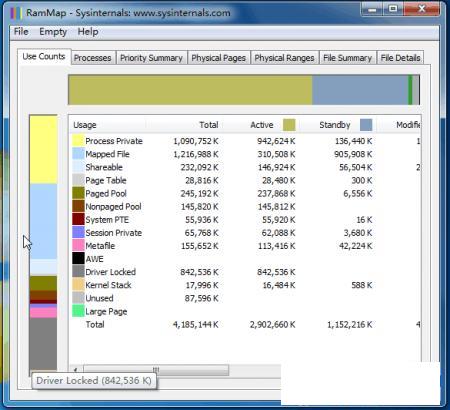Select the Shareable row label
The width and height of the screenshot is (450, 410).
pos(104,167)
